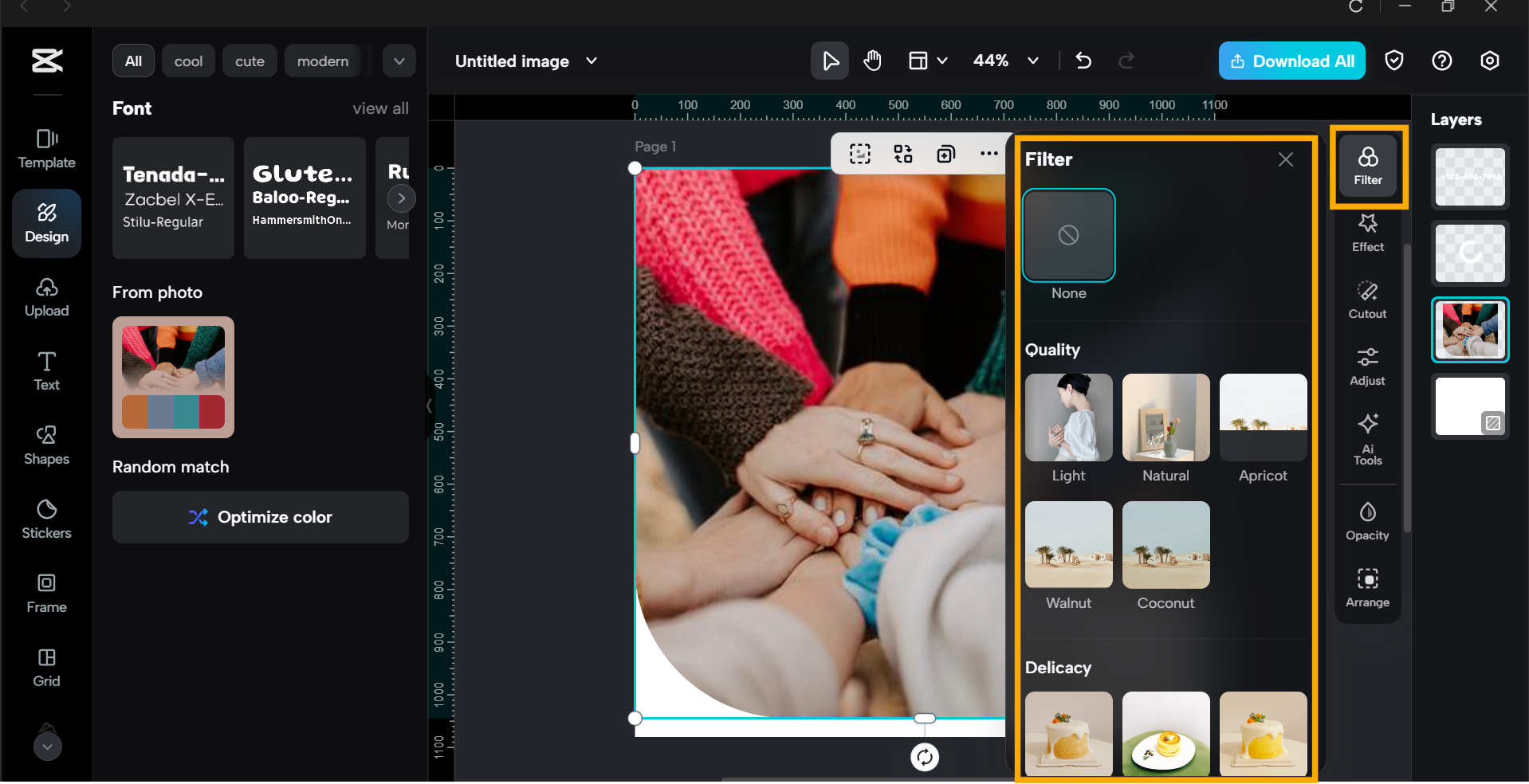This screenshot has height=784, width=1529.
Task: Select the All font tag
Action: 134,61
